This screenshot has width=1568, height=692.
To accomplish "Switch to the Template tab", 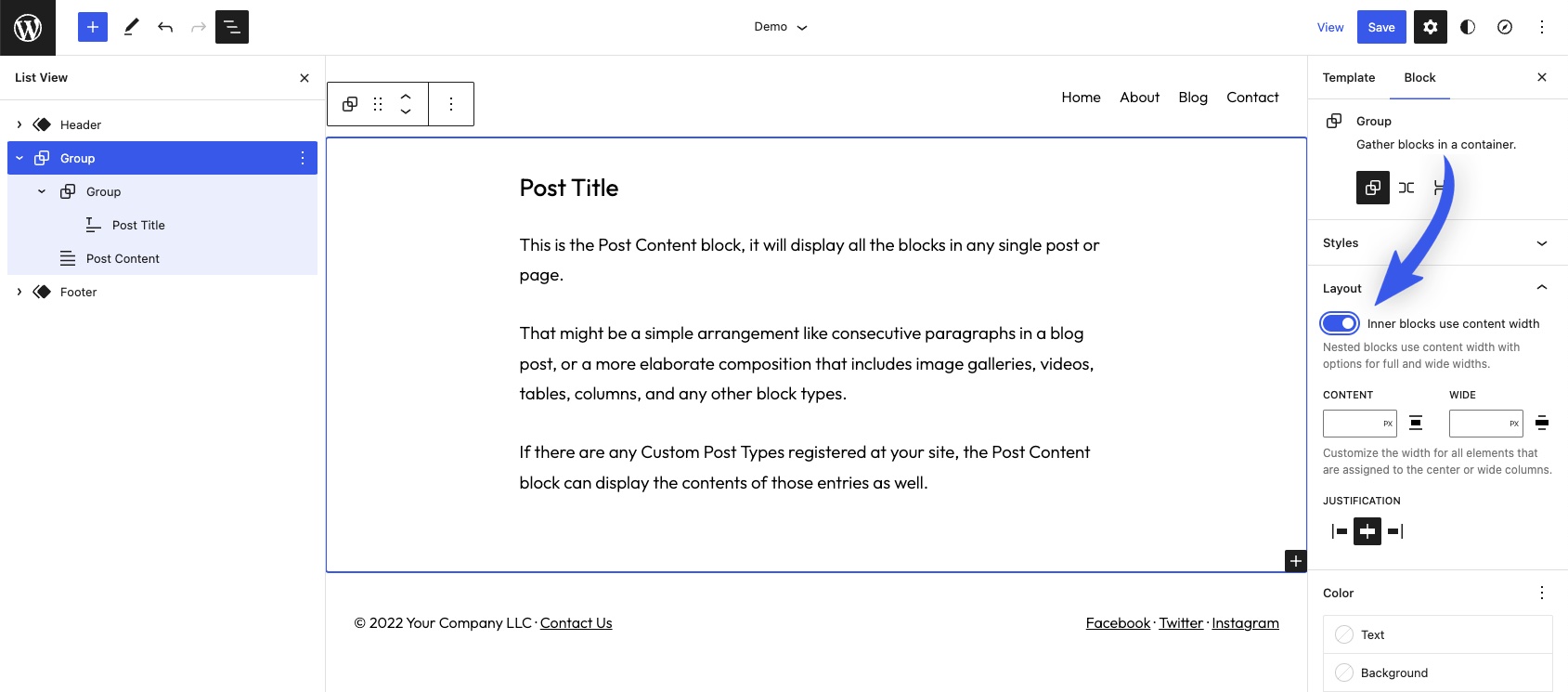I will 1349,78.
